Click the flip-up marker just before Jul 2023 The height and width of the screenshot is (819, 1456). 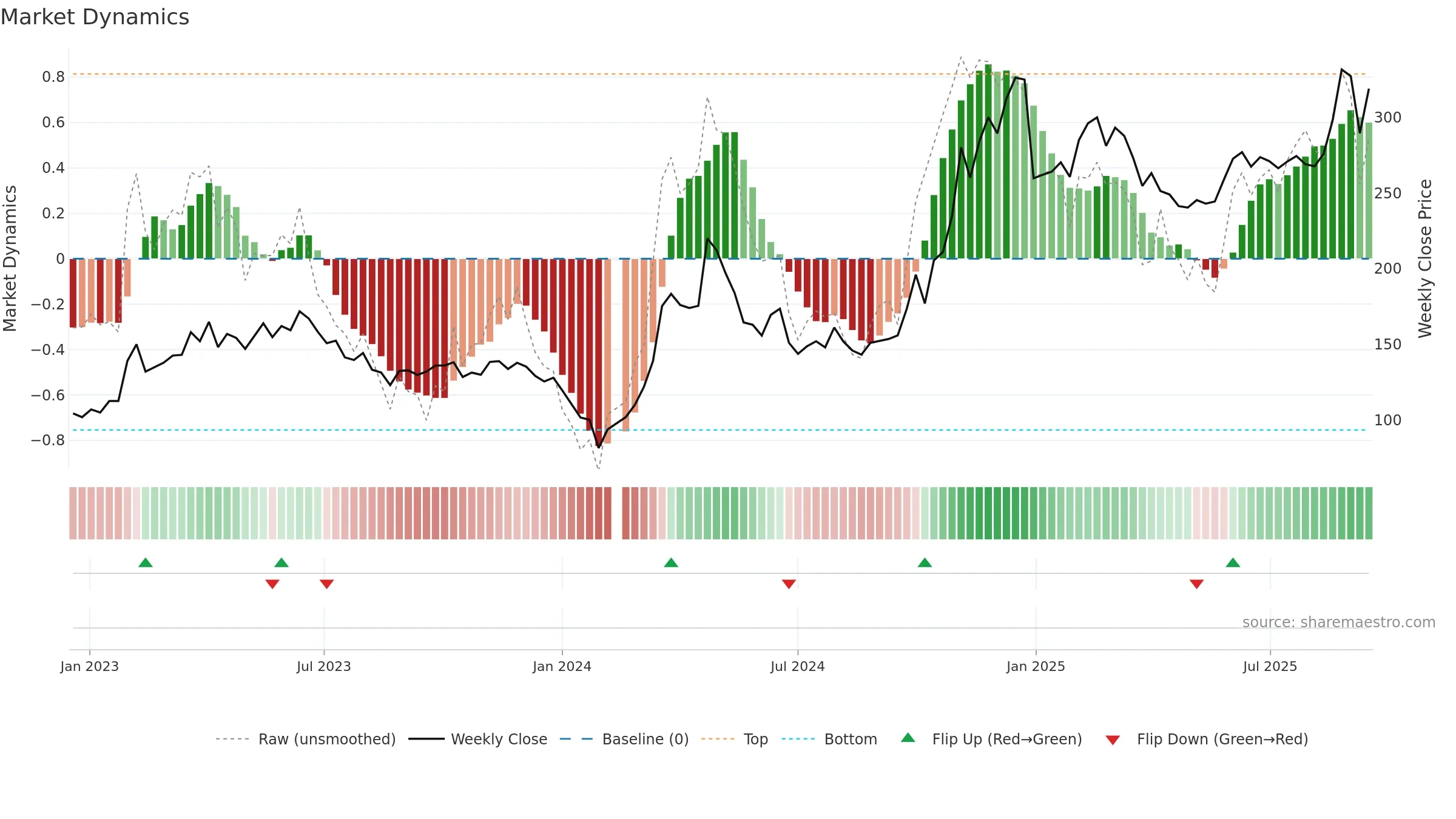pos(281,562)
